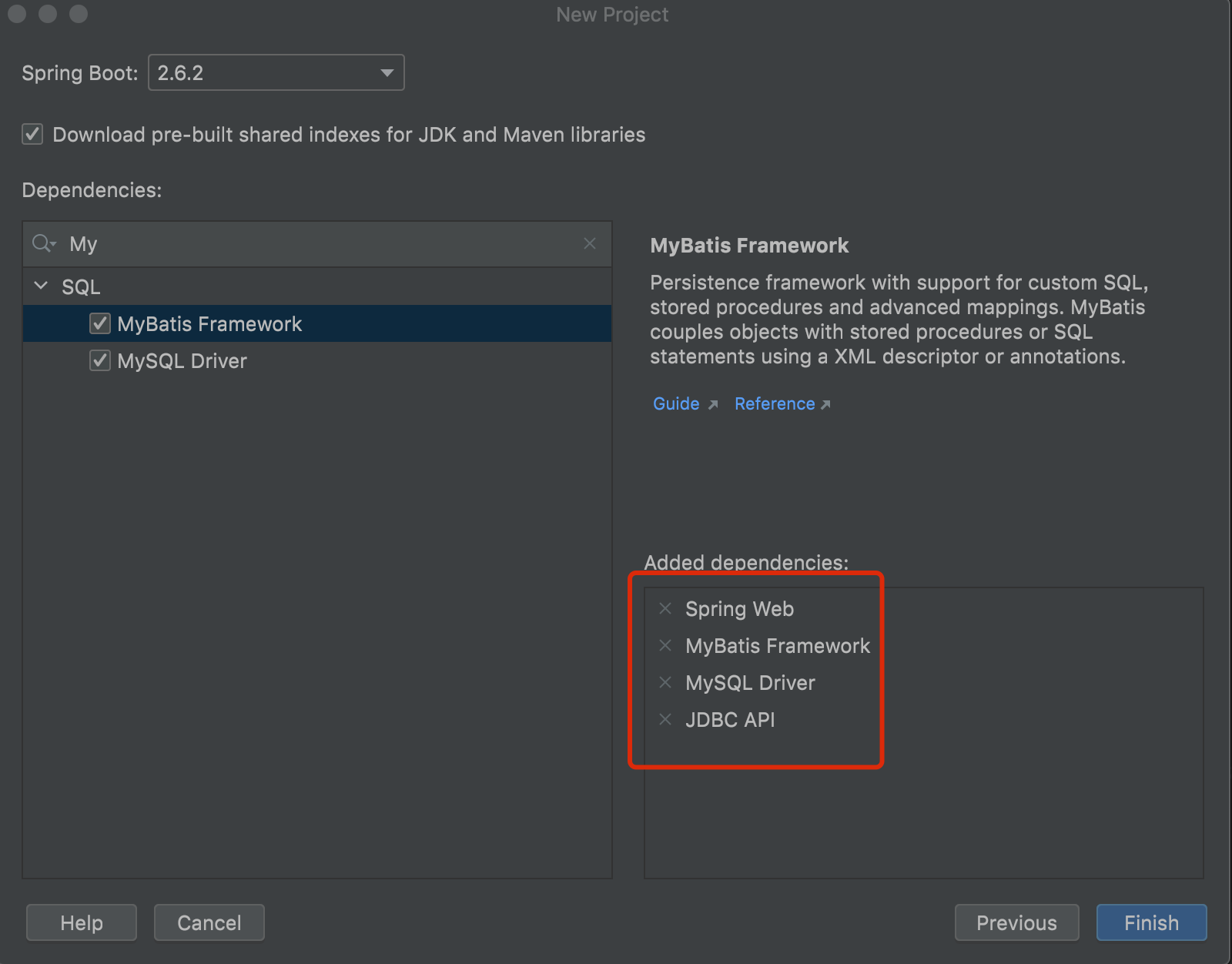Select the MyBatis Framework row
This screenshot has height=964, width=1232.
[x=317, y=323]
